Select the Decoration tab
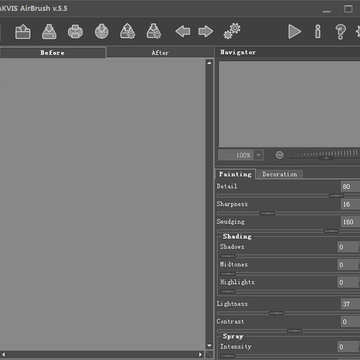Image resolution: width=360 pixels, height=360 pixels. [279, 174]
